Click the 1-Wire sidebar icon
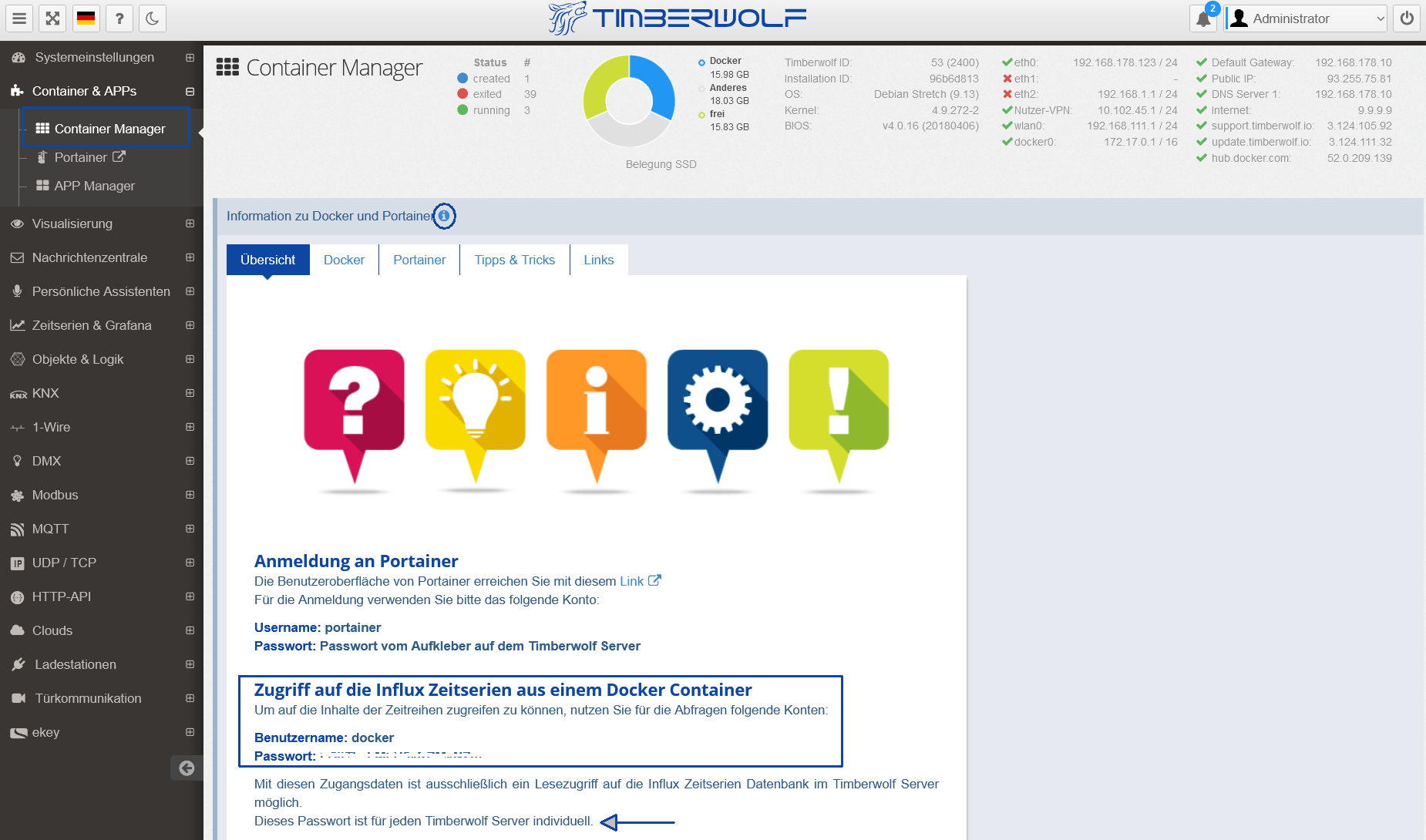The width and height of the screenshot is (1426, 840). [18, 428]
